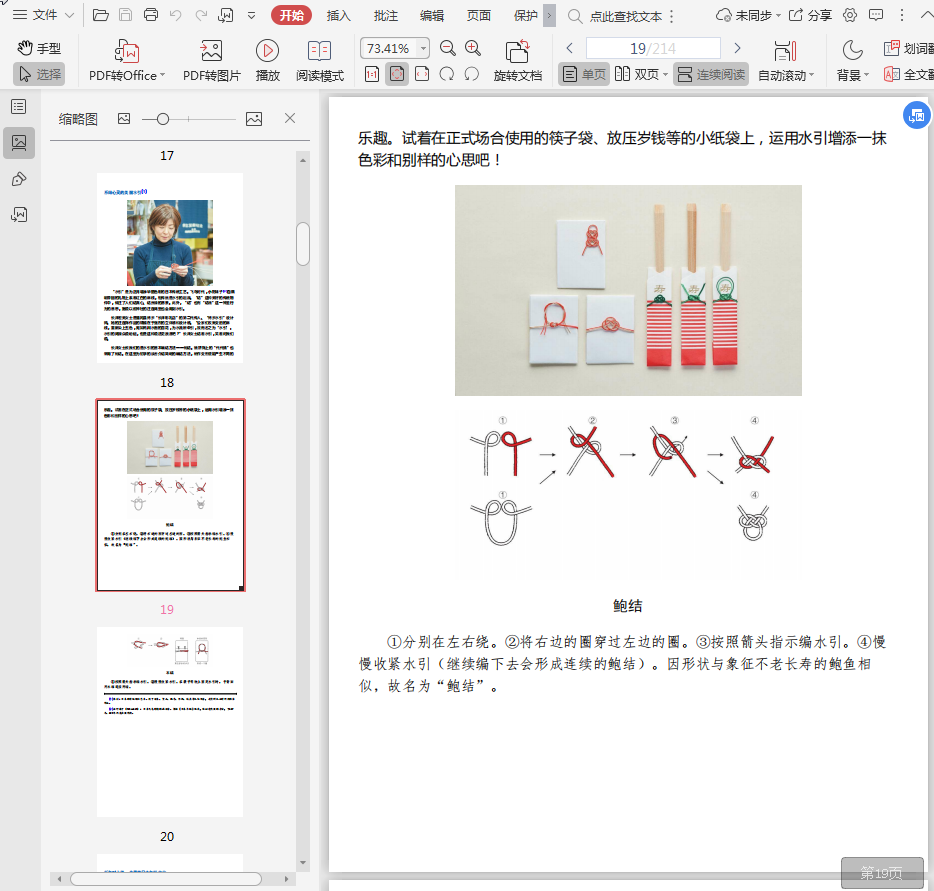This screenshot has height=891, width=934.
Task: Toggle 连续阅读 continuous reading
Action: point(711,74)
